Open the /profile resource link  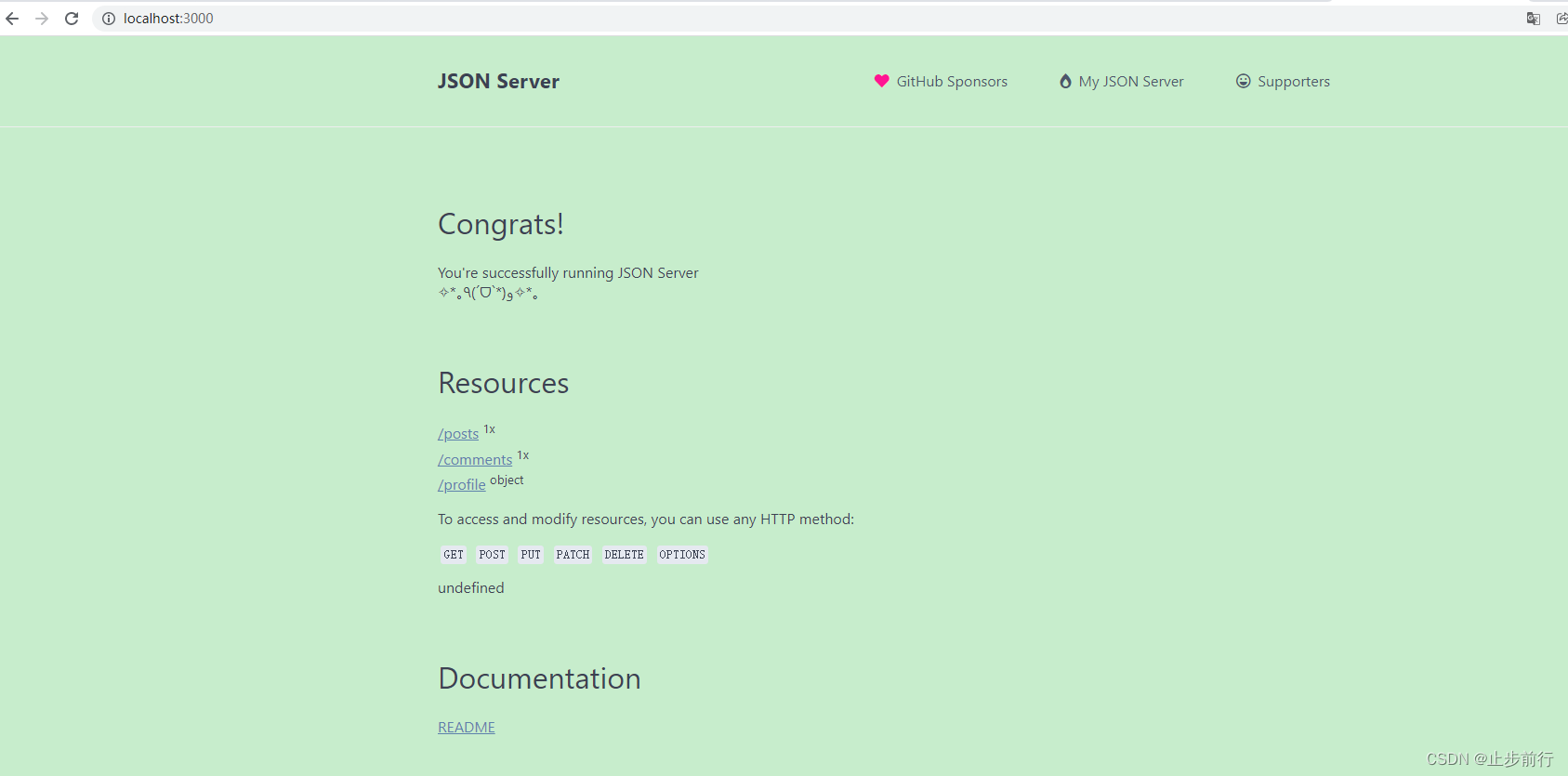462,485
